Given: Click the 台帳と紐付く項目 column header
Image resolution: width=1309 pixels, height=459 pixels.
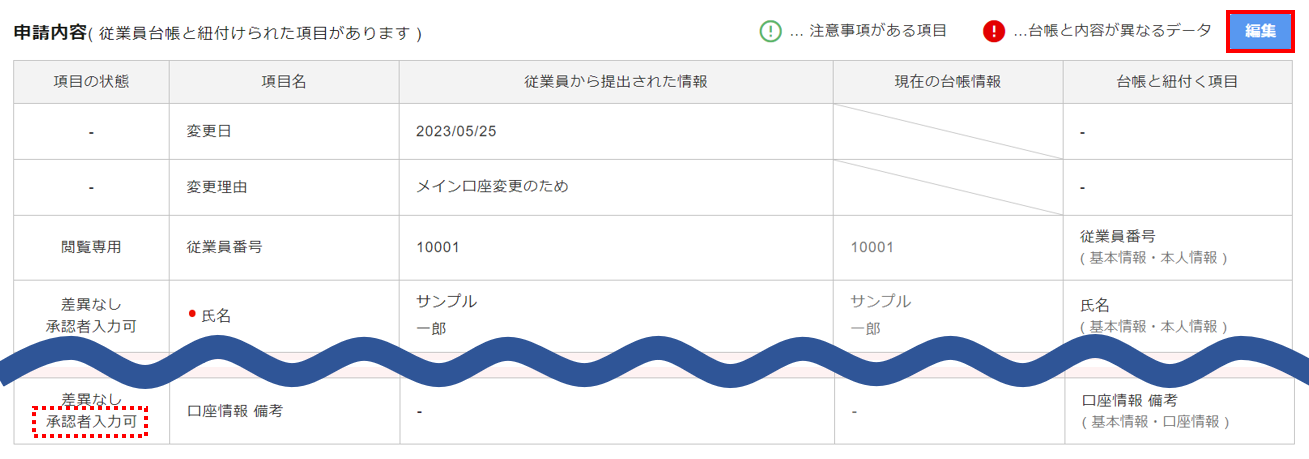Looking at the screenshot, I should pyautogui.click(x=1185, y=82).
